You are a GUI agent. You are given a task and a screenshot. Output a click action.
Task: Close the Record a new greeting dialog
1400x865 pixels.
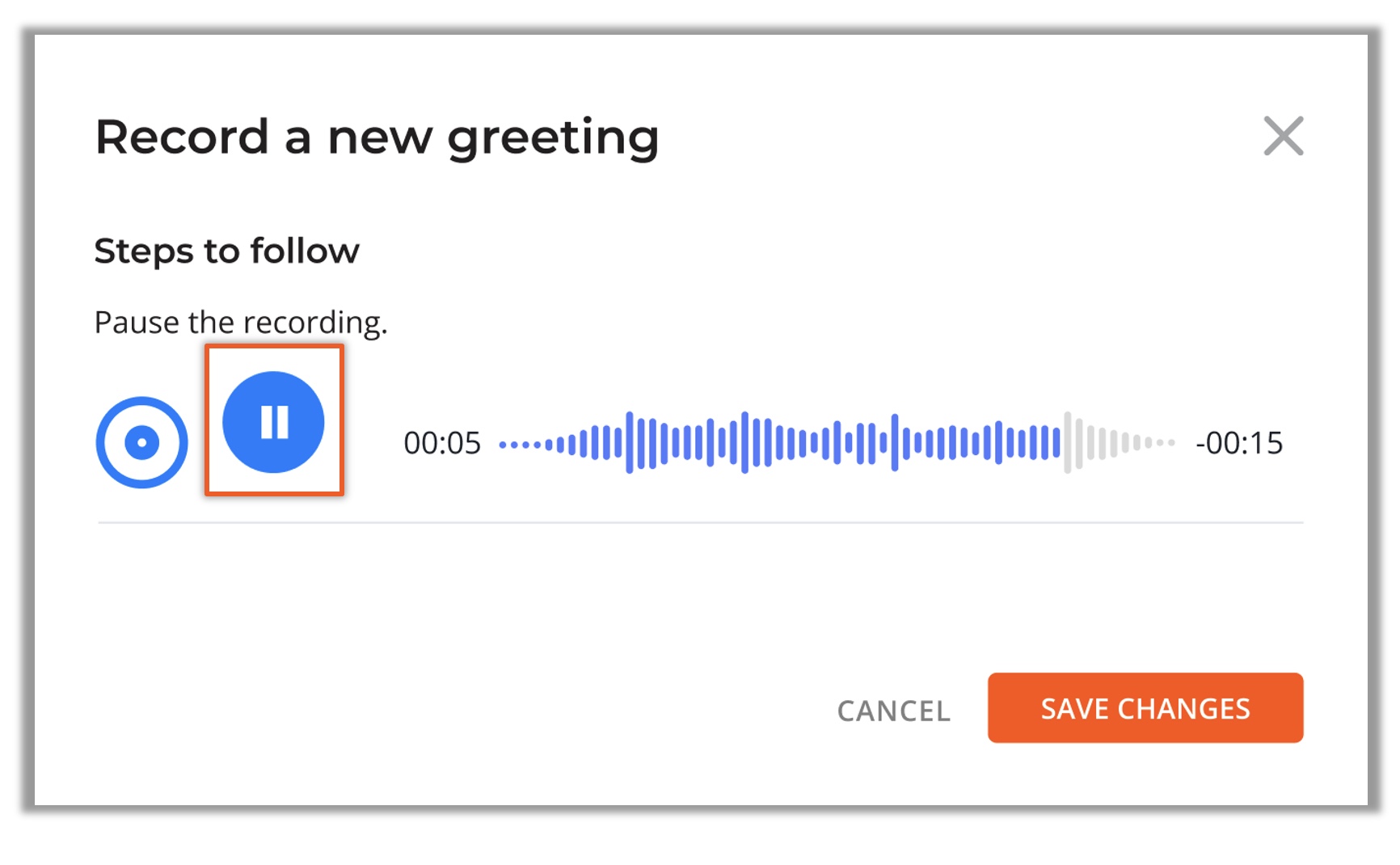[x=1284, y=136]
